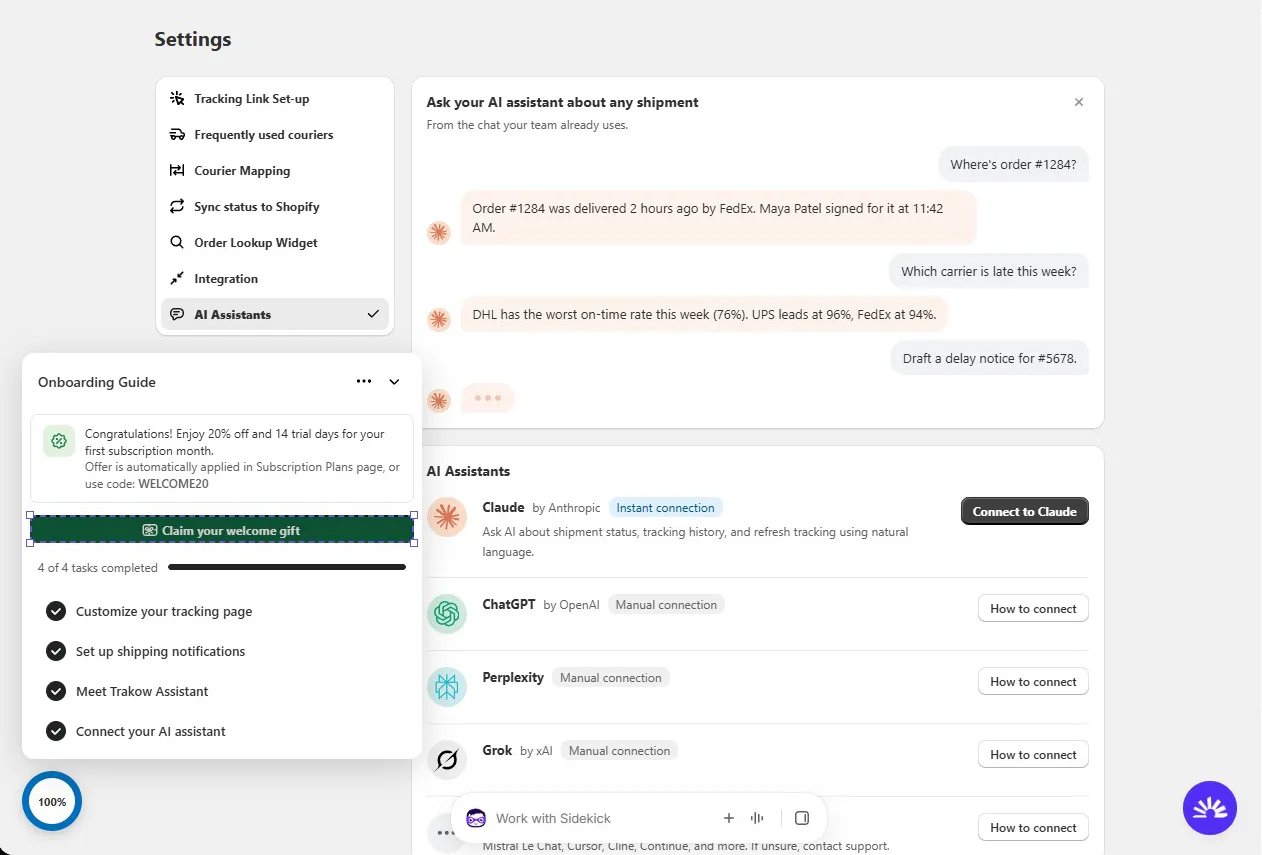Viewport: 1262px width, 855px height.
Task: Click the Tracking Link Set-up cursor icon
Action: point(177,98)
